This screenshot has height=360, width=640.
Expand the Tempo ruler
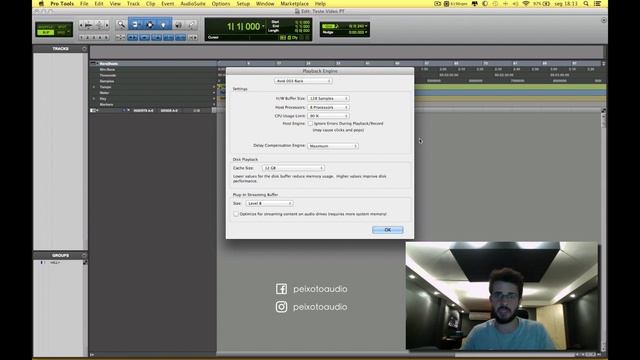(x=94, y=87)
